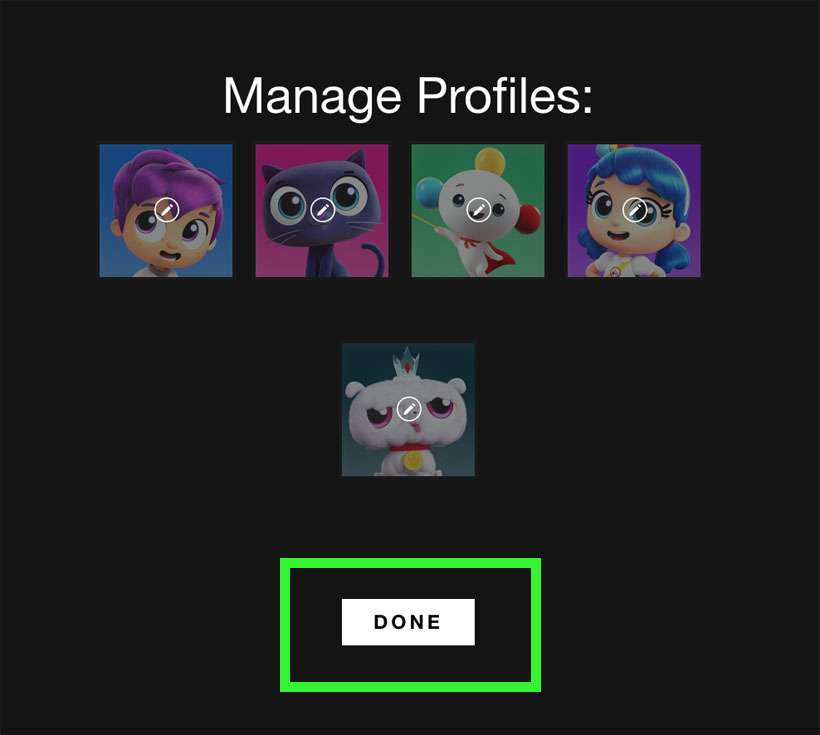The width and height of the screenshot is (820, 735).
Task: Edit the black cat profile via pencil icon
Action: (323, 210)
